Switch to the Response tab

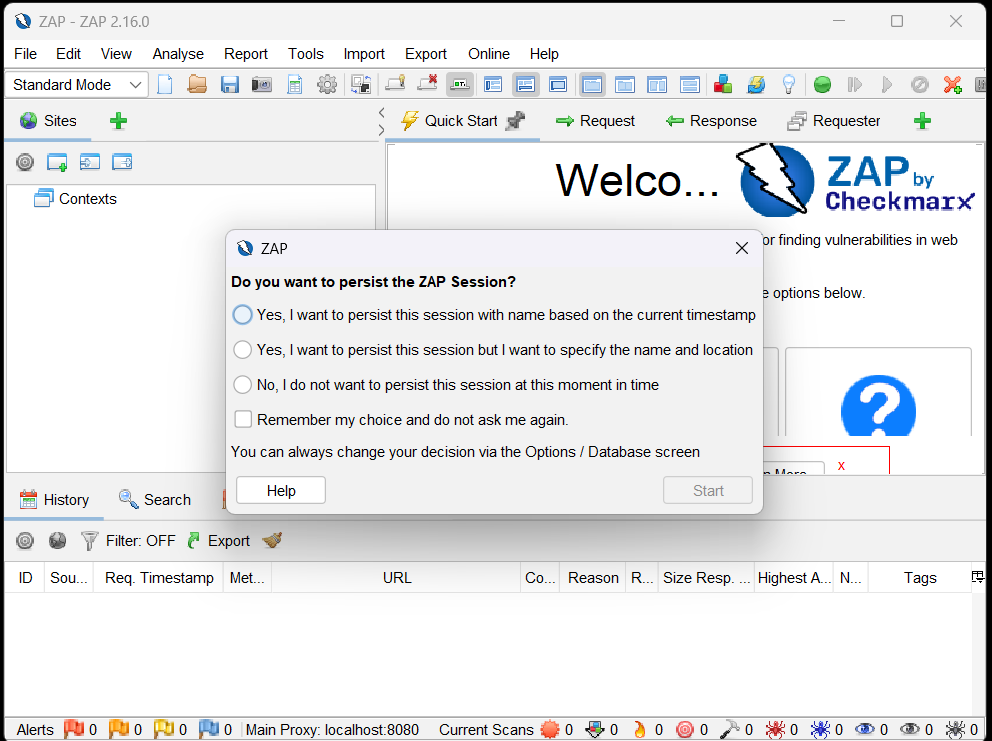pyautogui.click(x=711, y=120)
